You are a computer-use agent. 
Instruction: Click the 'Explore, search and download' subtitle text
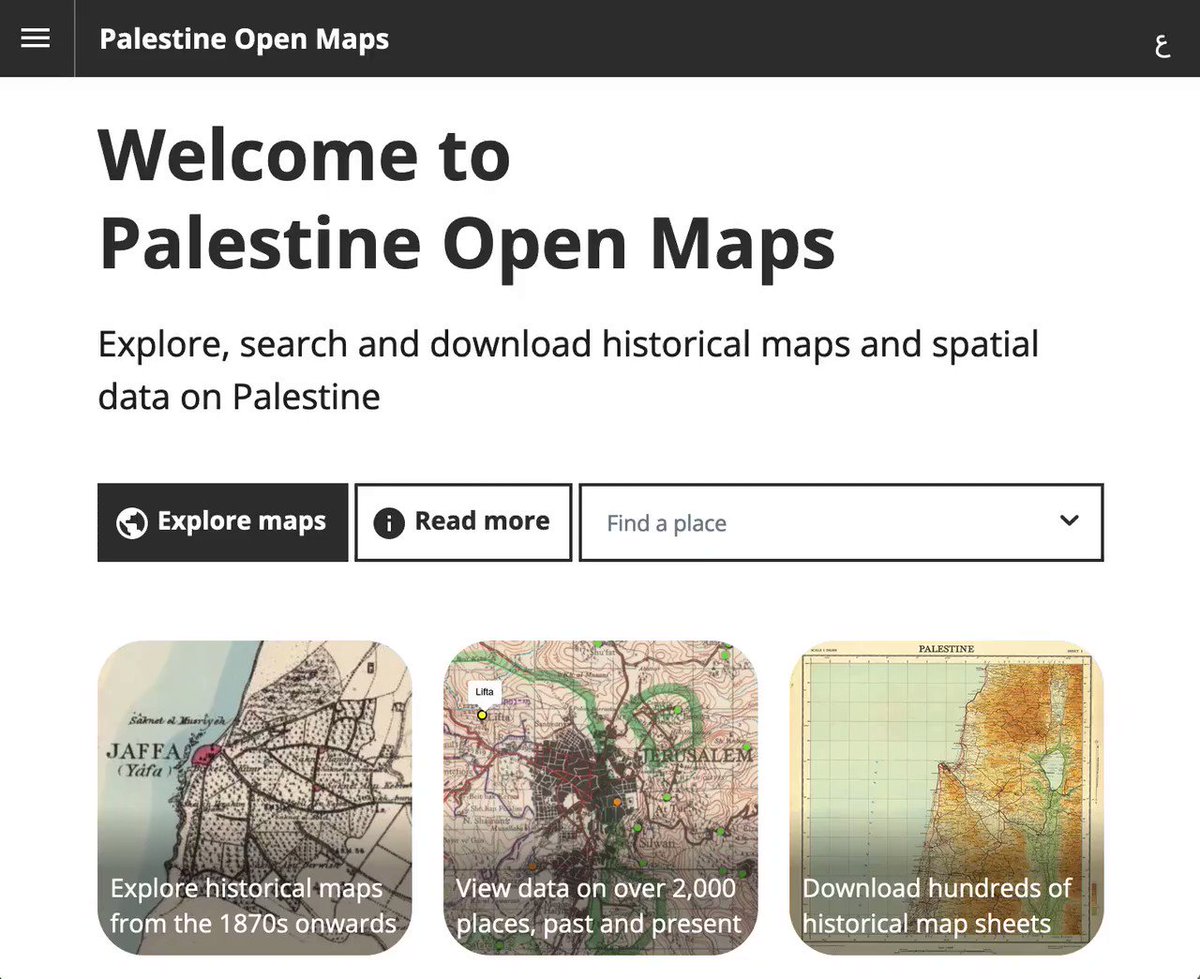(568, 370)
